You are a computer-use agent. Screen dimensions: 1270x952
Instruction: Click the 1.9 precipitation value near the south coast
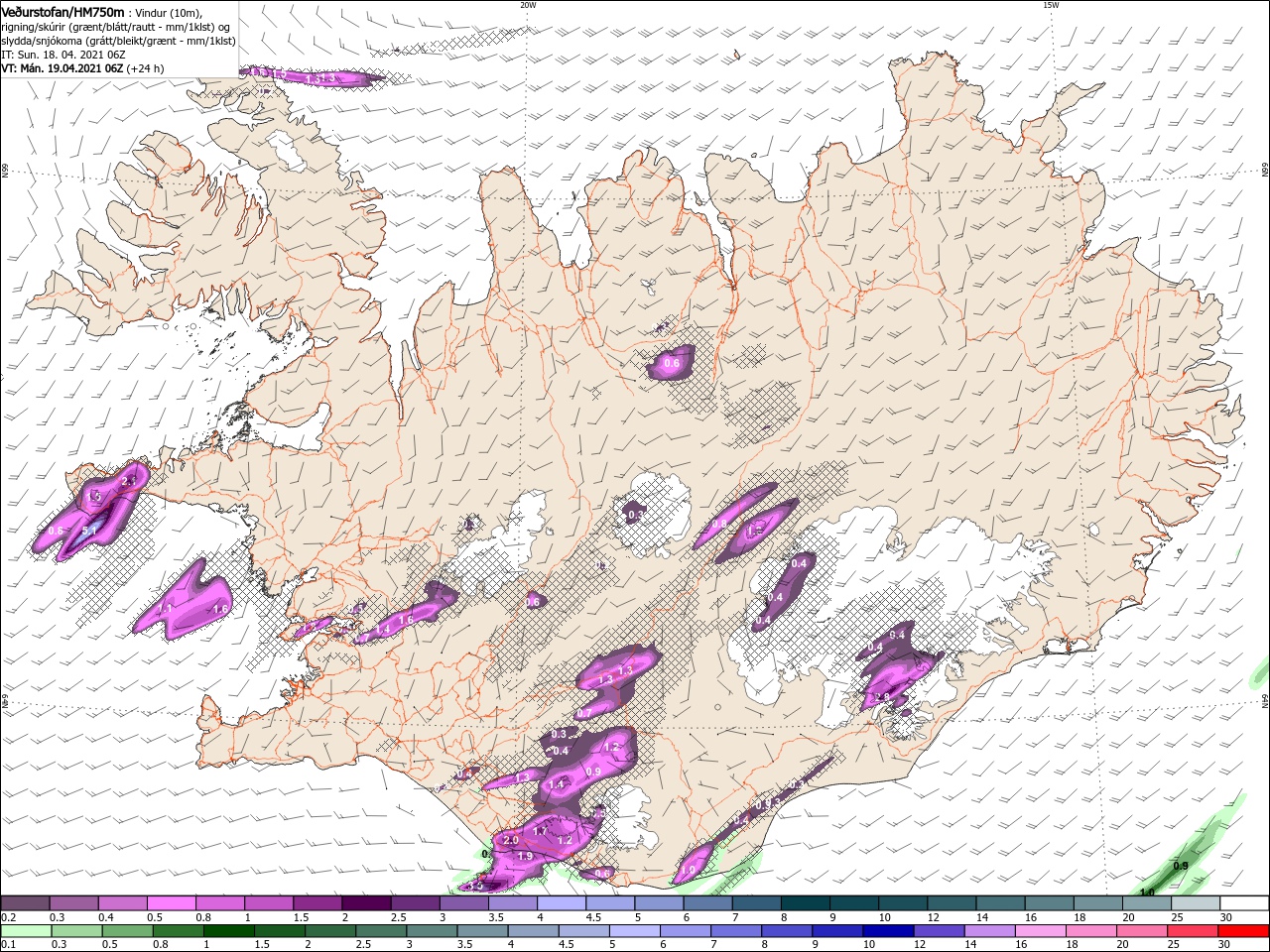pyautogui.click(x=526, y=856)
